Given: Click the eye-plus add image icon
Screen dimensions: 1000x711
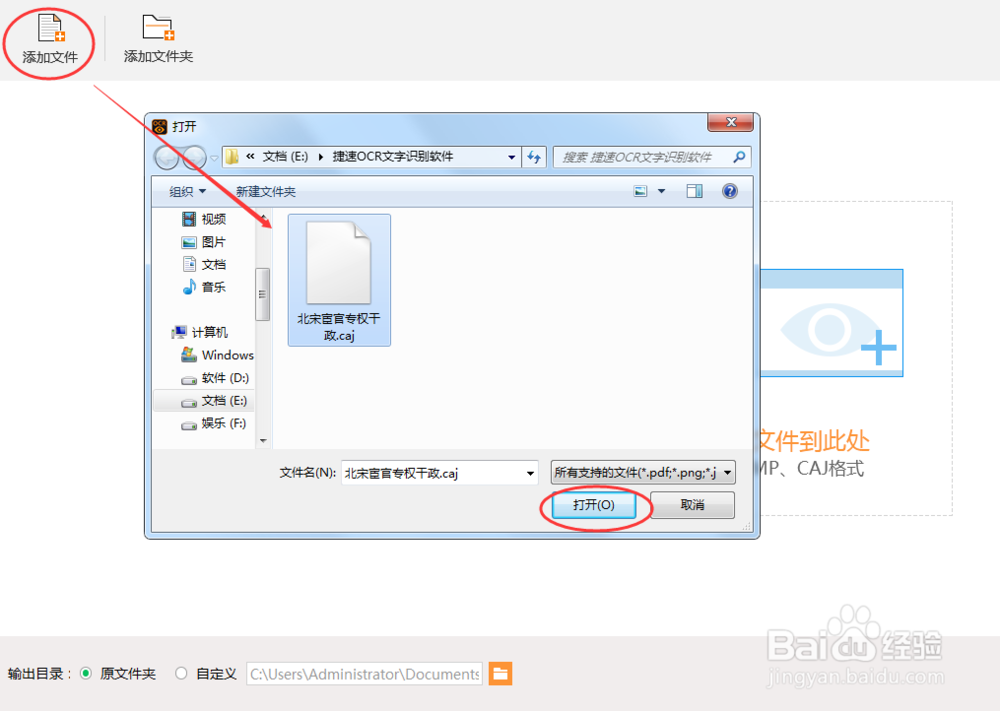Looking at the screenshot, I should point(831,323).
